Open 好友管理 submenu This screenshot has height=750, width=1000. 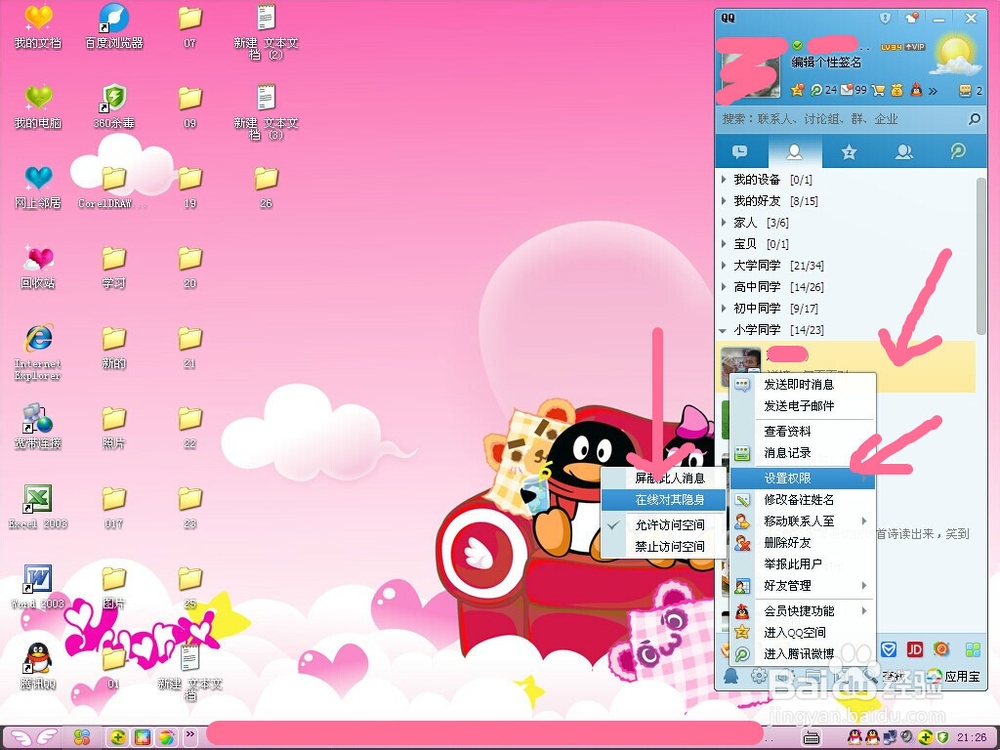tap(802, 585)
